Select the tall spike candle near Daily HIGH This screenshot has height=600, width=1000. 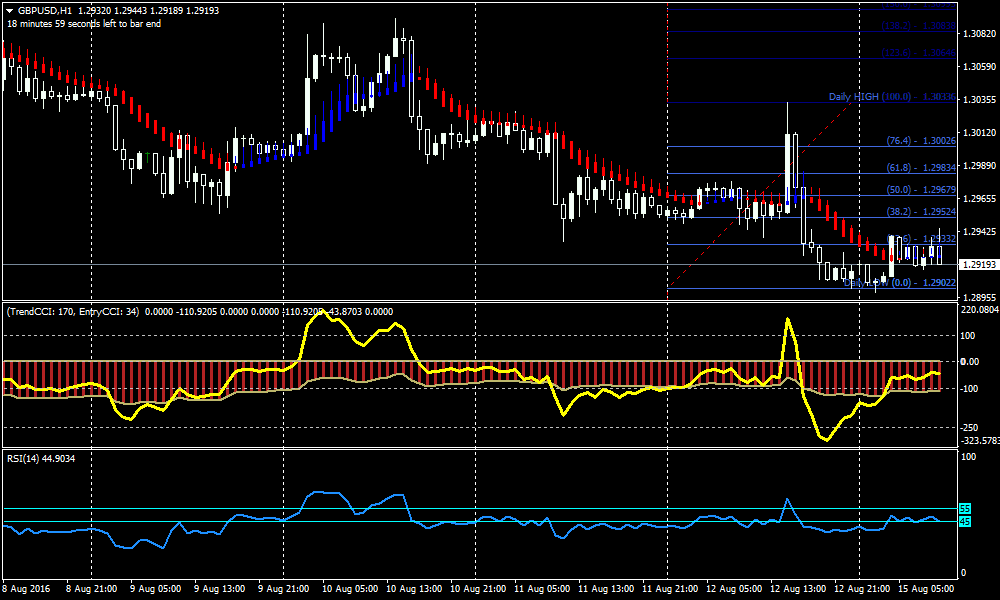pyautogui.click(x=789, y=160)
